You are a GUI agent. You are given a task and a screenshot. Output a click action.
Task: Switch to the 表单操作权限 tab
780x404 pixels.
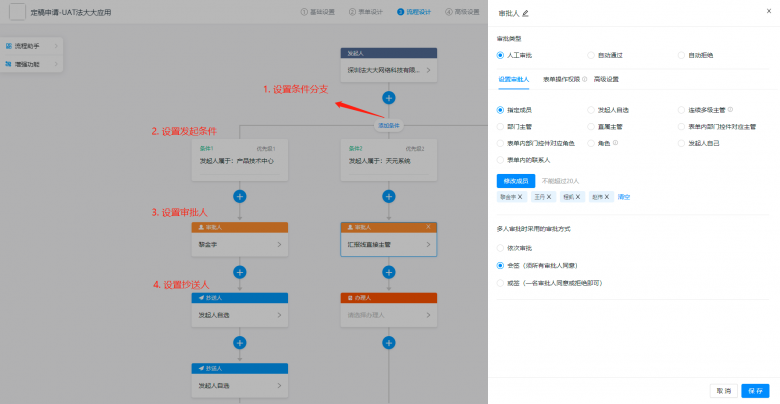tap(563, 78)
